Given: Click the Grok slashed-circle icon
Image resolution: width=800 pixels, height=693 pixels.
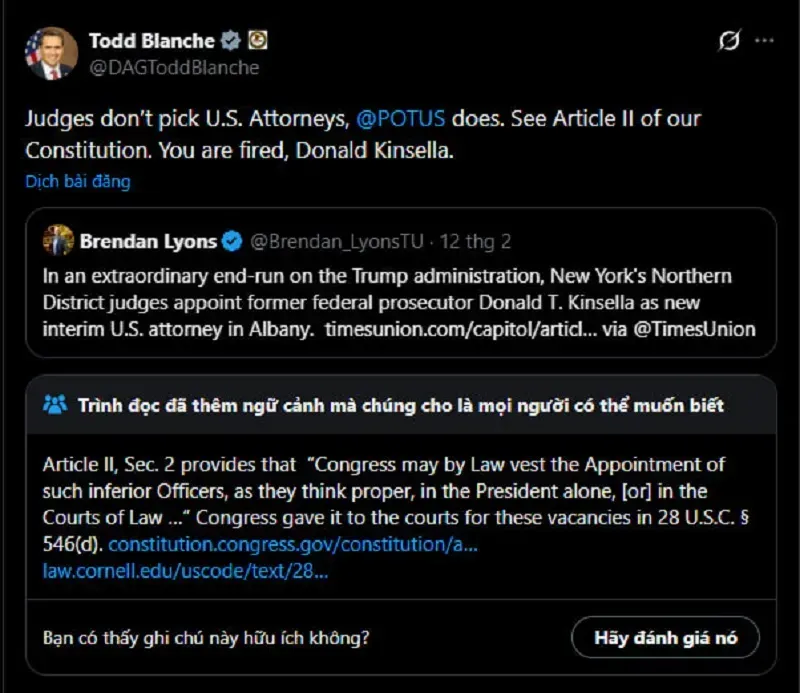Looking at the screenshot, I should click(729, 42).
